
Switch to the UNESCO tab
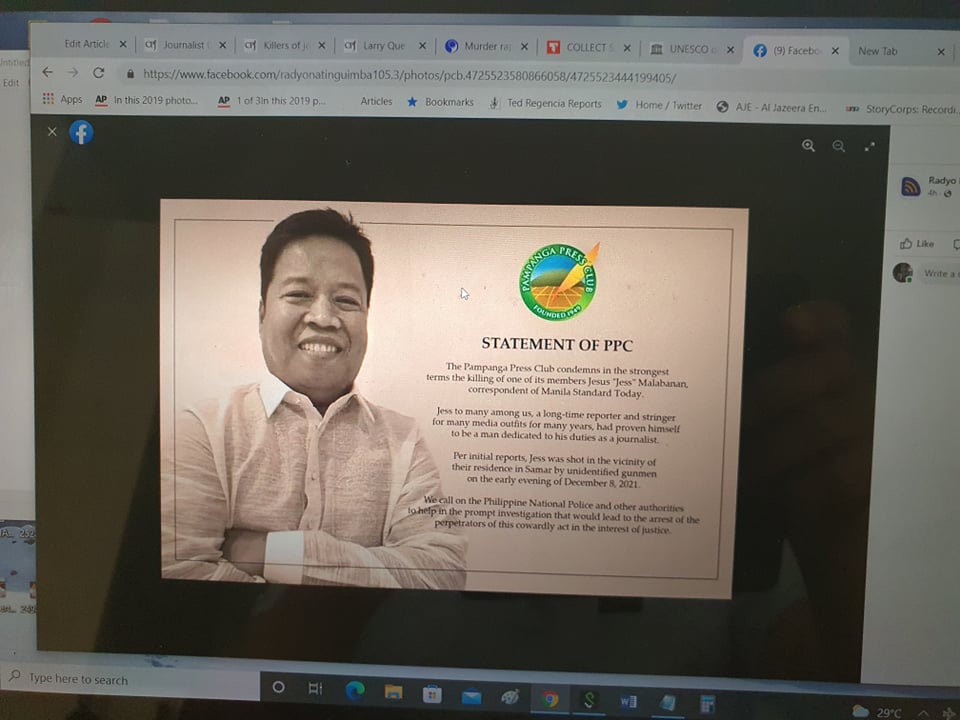[690, 48]
